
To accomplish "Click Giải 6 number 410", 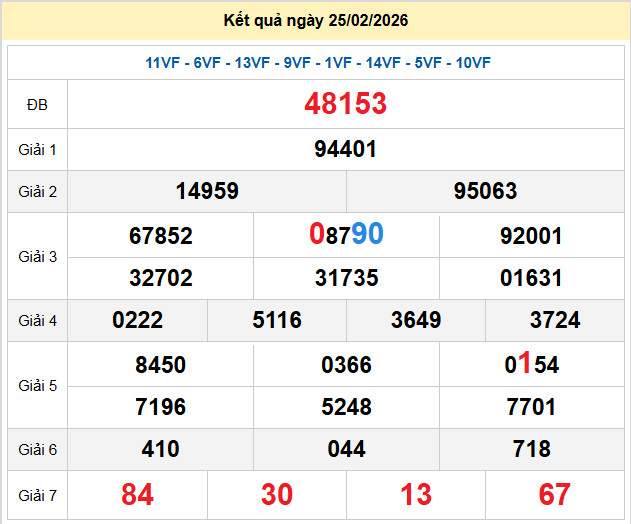I will tap(161, 449).
